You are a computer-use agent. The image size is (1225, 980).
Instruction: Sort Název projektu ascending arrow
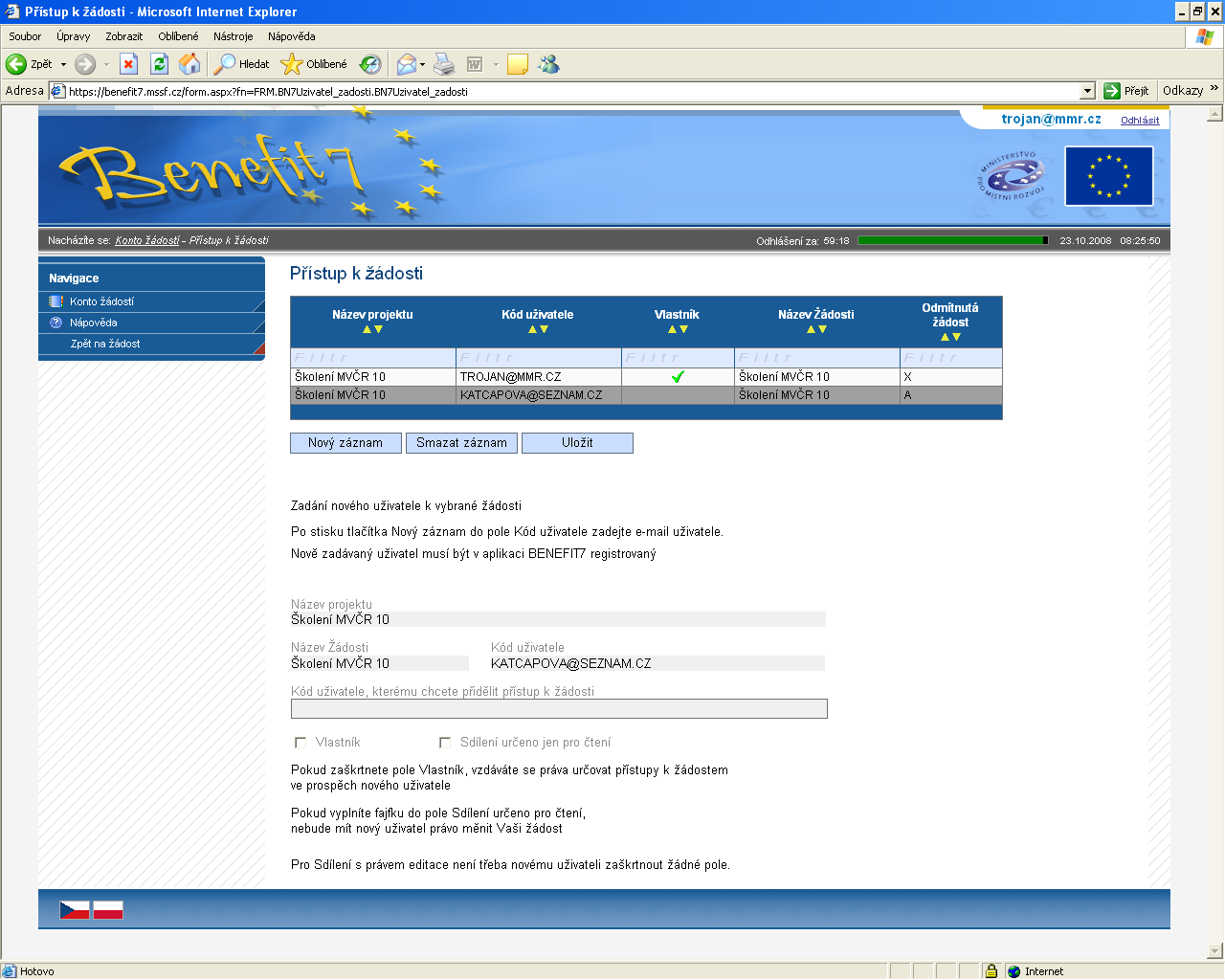point(367,329)
